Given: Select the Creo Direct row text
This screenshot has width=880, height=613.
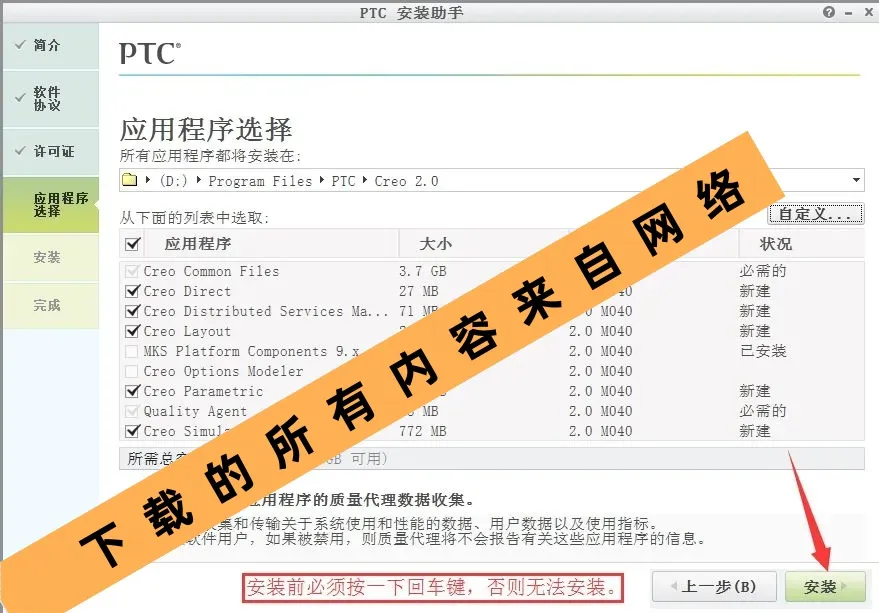Looking at the screenshot, I should tap(187, 291).
